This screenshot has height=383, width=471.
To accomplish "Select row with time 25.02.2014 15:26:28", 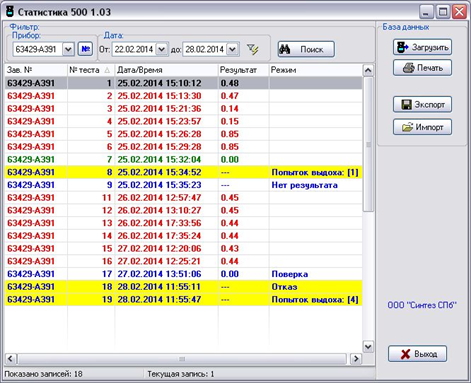I will (x=183, y=134).
